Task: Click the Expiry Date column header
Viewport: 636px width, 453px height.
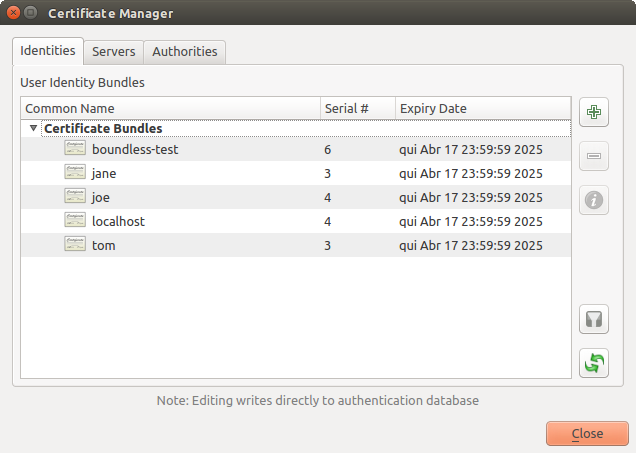Action: point(480,108)
